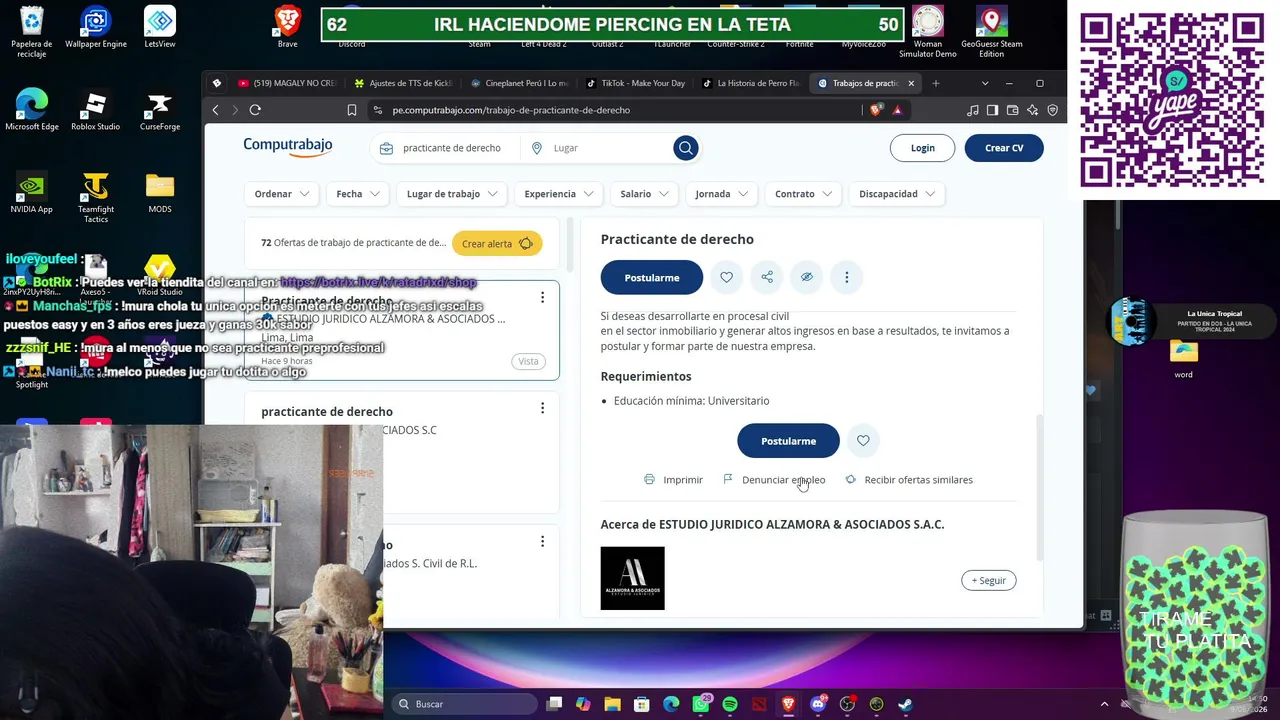Open Discord from the taskbar
The image size is (1280, 720).
818,704
